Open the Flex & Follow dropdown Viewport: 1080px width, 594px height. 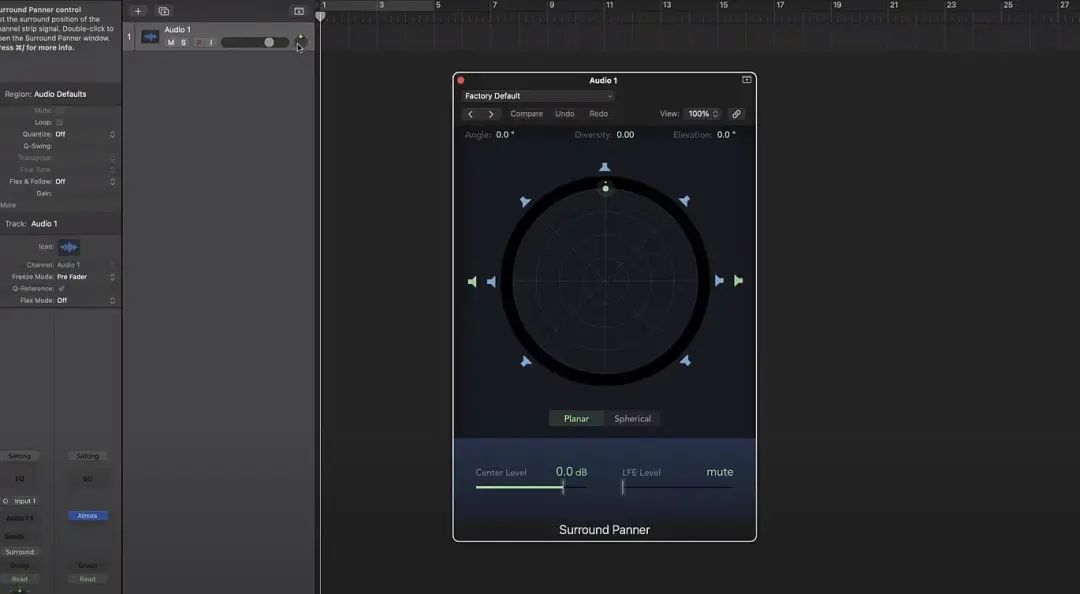85,181
